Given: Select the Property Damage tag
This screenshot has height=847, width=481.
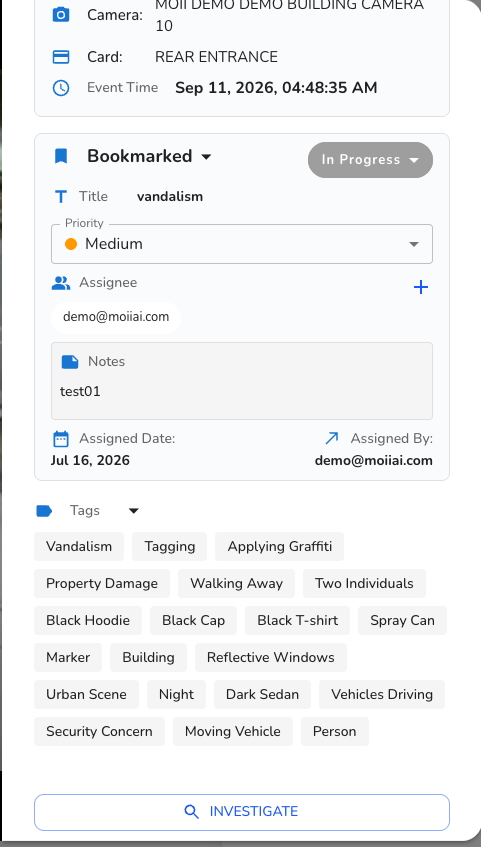Looking at the screenshot, I should (x=102, y=583).
